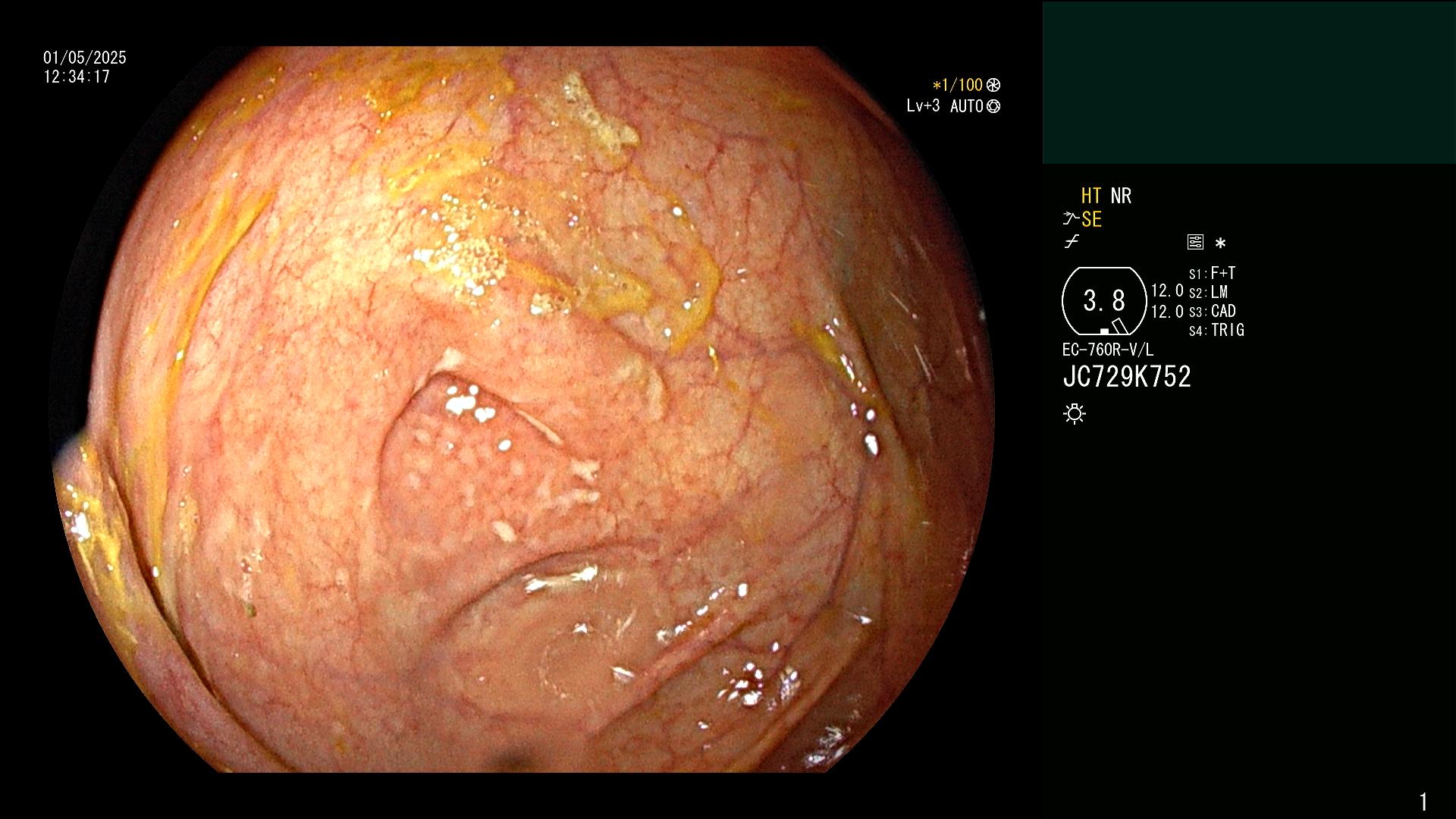Click the yellow asterisk before 1/100
1456x819 pixels.
(937, 86)
